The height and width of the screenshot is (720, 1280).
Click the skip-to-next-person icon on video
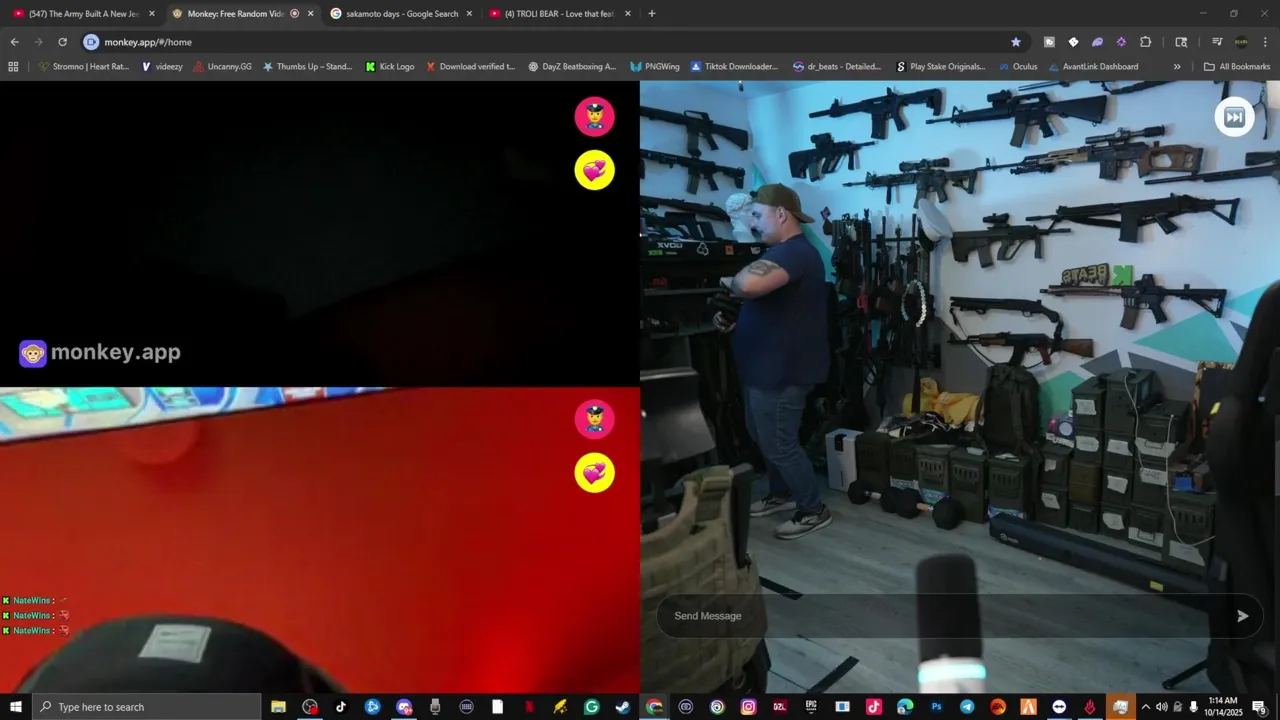tap(1234, 117)
